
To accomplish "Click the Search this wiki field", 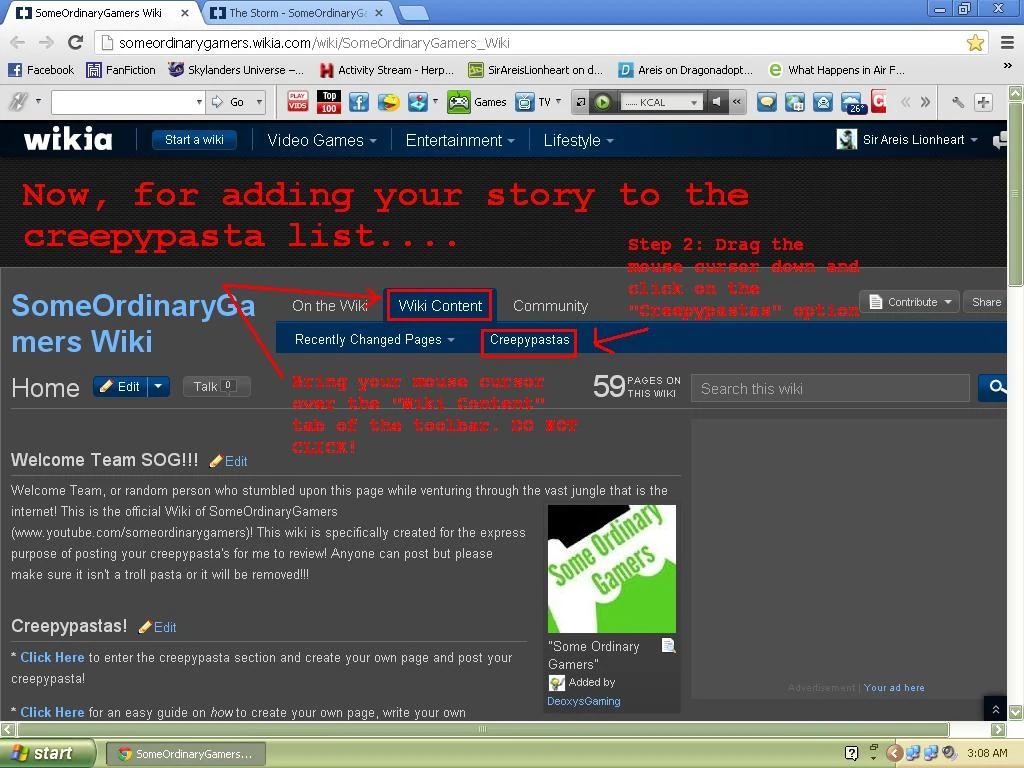I will [830, 389].
